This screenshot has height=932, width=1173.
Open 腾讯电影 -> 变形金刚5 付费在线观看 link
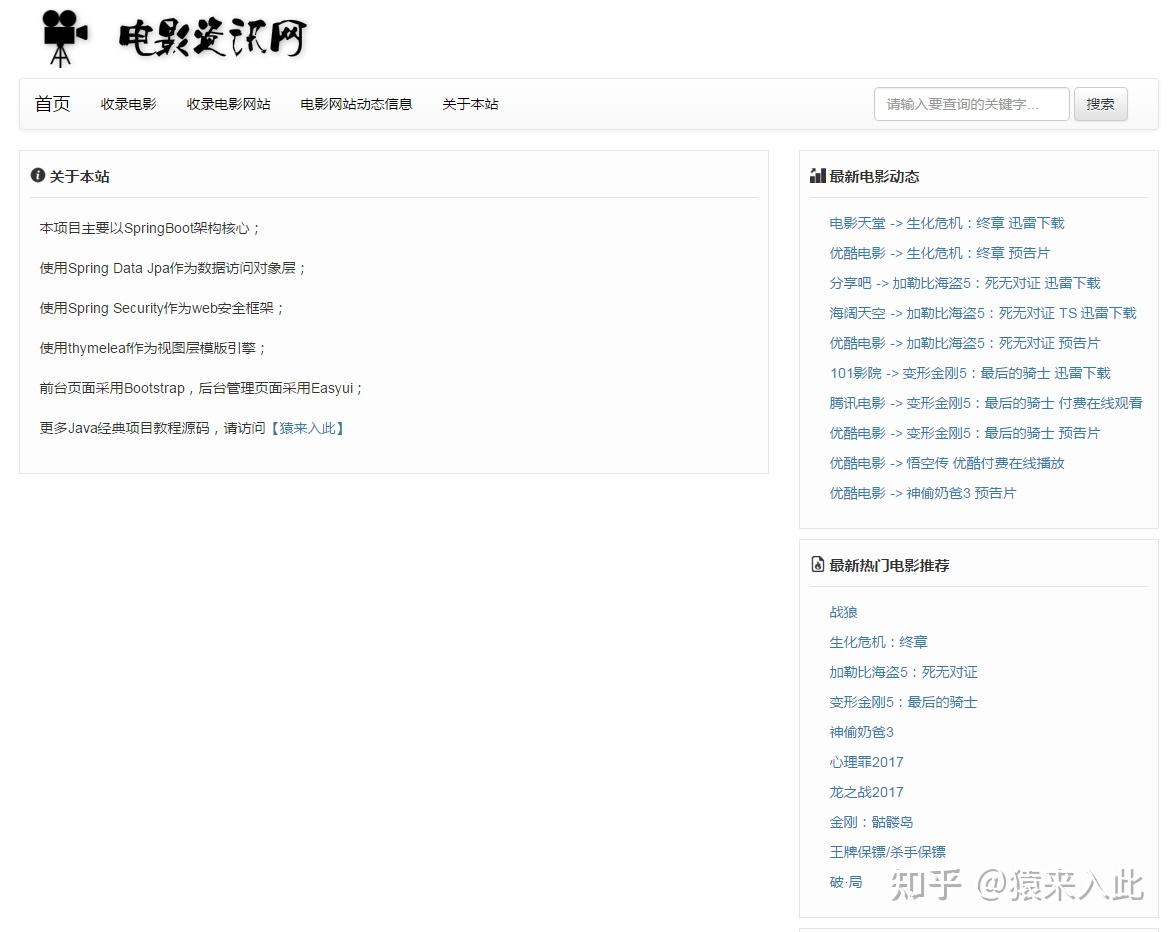(x=986, y=402)
